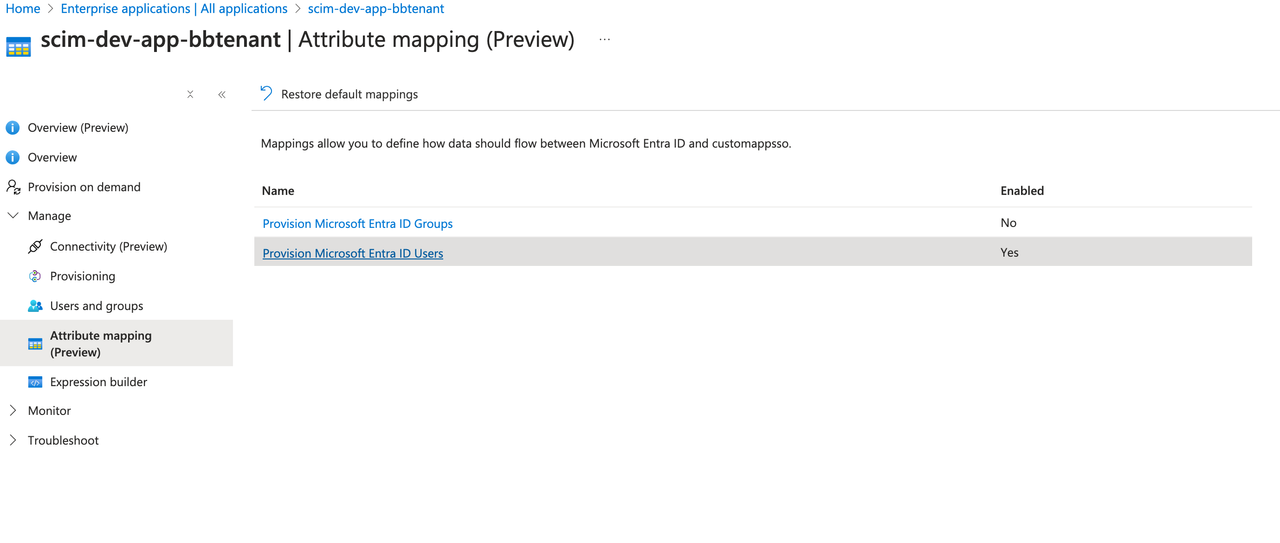
Task: Click the expand/collapse all menu groups icon
Action: click(190, 95)
